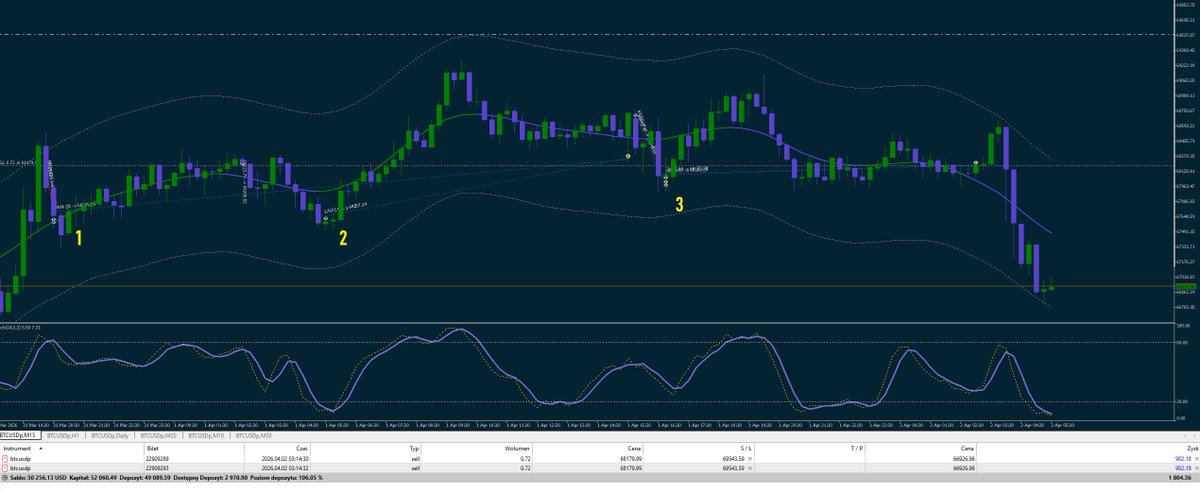Click the Saldo 50 256.13 USD value
The width and height of the screenshot is (1200, 492).
tap(37, 479)
